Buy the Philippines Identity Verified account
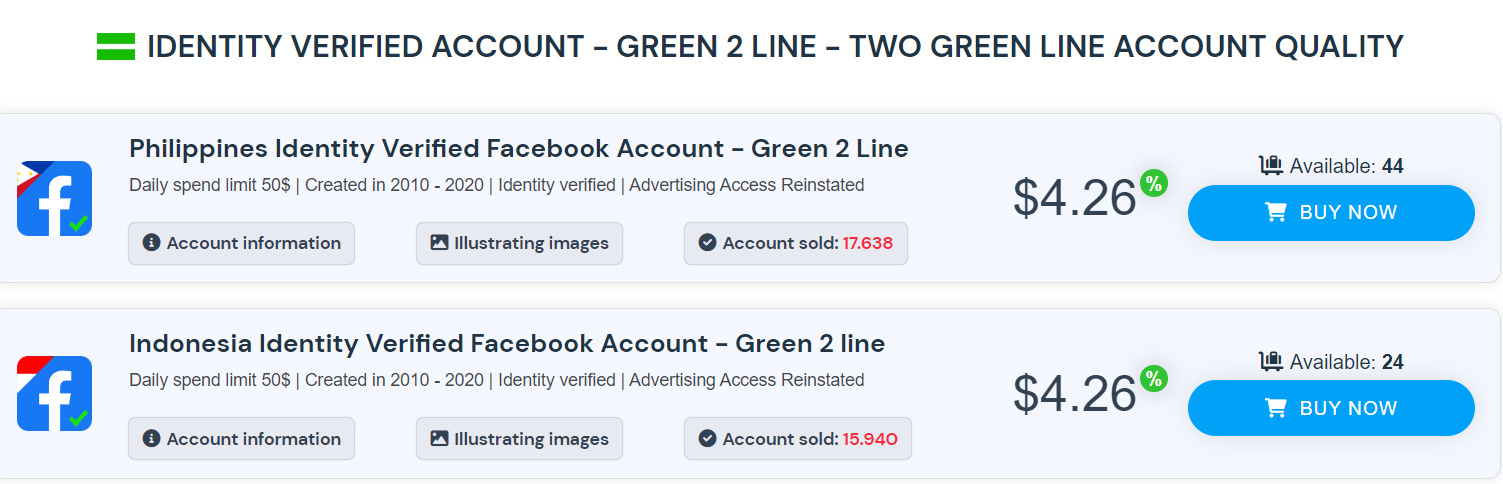 click(1330, 213)
